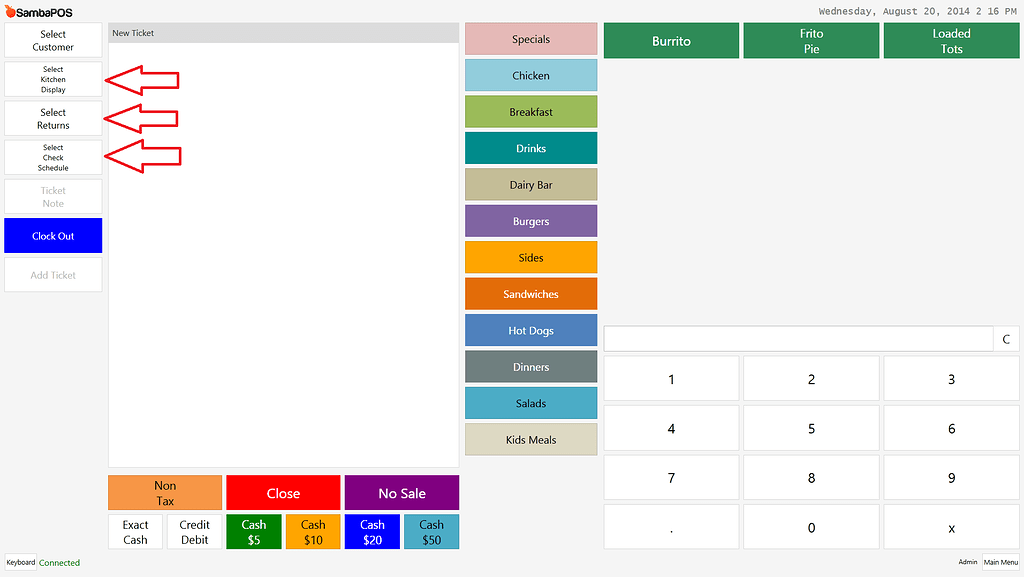Pay with Cash $20

pyautogui.click(x=372, y=531)
